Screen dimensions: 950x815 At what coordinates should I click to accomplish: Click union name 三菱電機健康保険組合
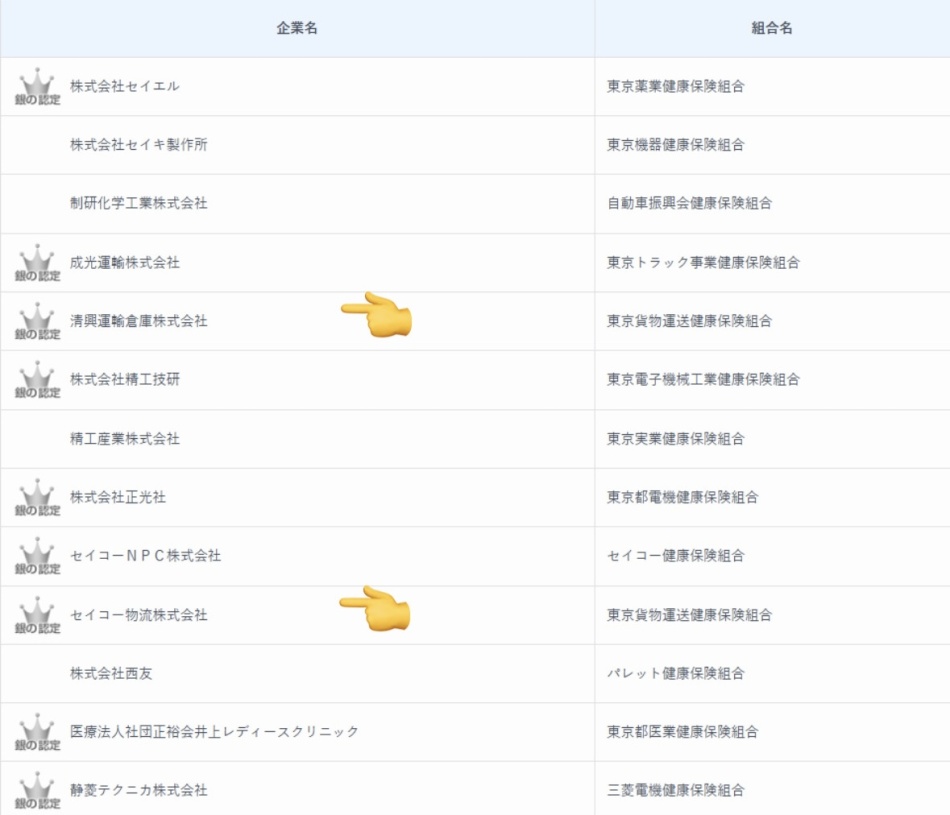coord(676,790)
